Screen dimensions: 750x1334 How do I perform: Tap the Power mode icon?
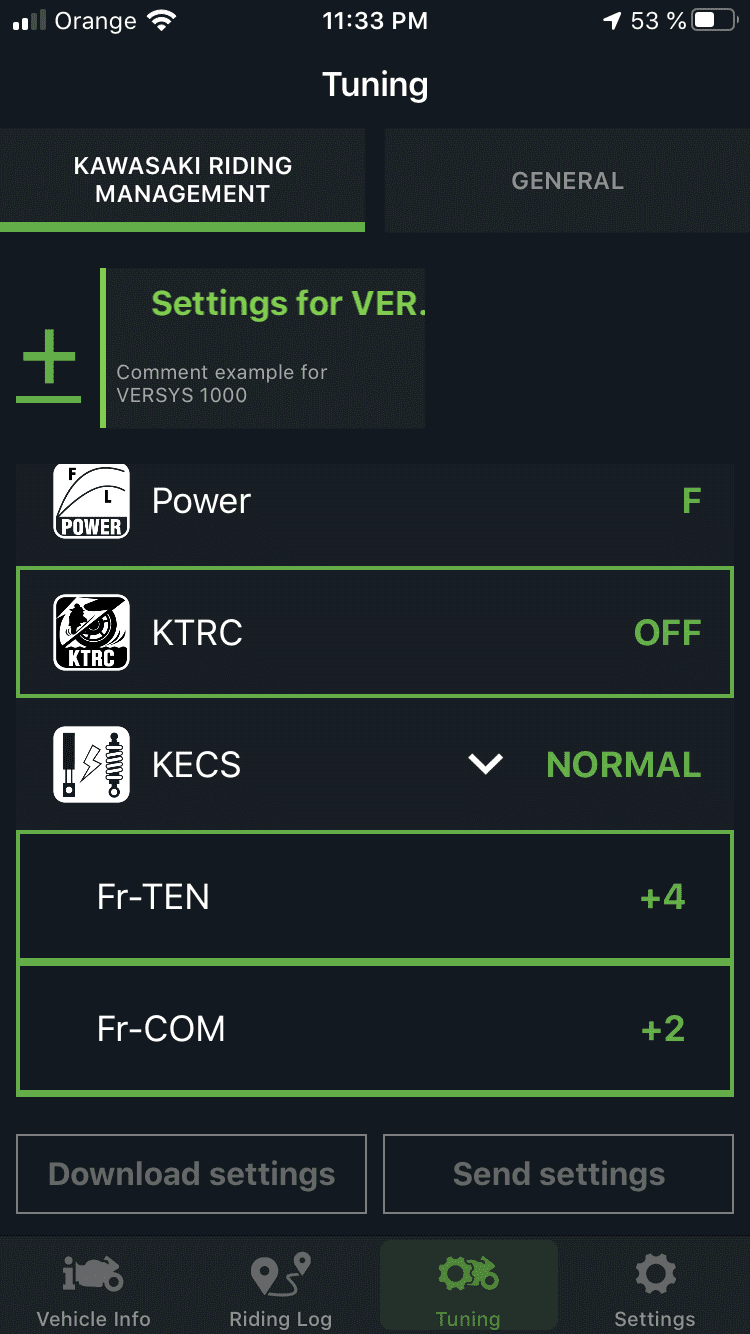[x=91, y=501]
